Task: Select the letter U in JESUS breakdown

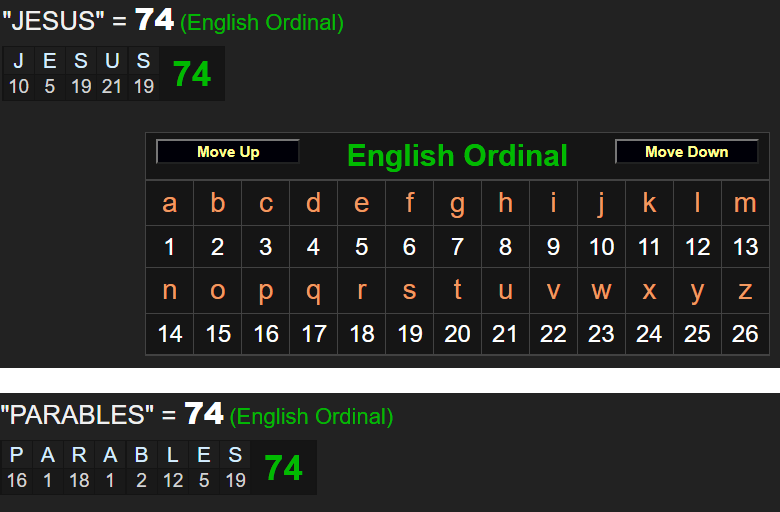Action: [112, 61]
